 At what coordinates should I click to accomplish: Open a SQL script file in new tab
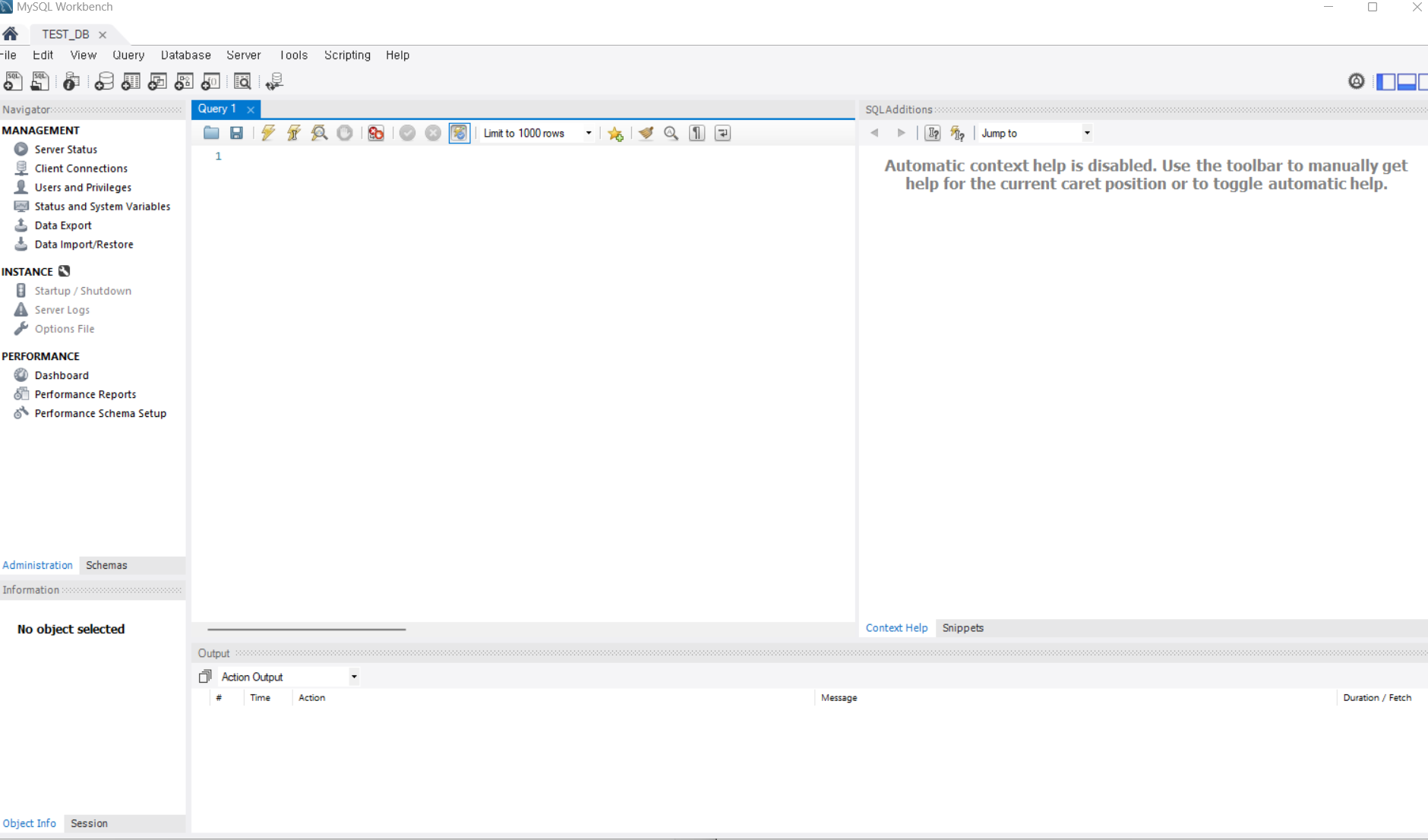coord(39,81)
